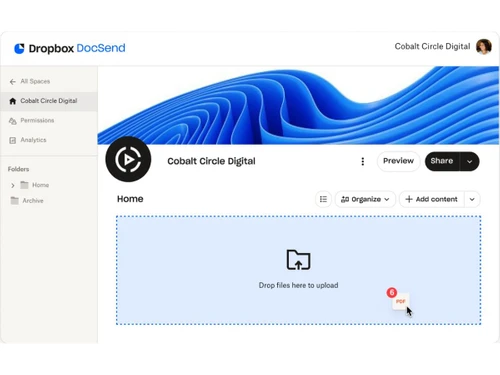
Task: Open the three-dot more options menu
Action: tap(363, 161)
